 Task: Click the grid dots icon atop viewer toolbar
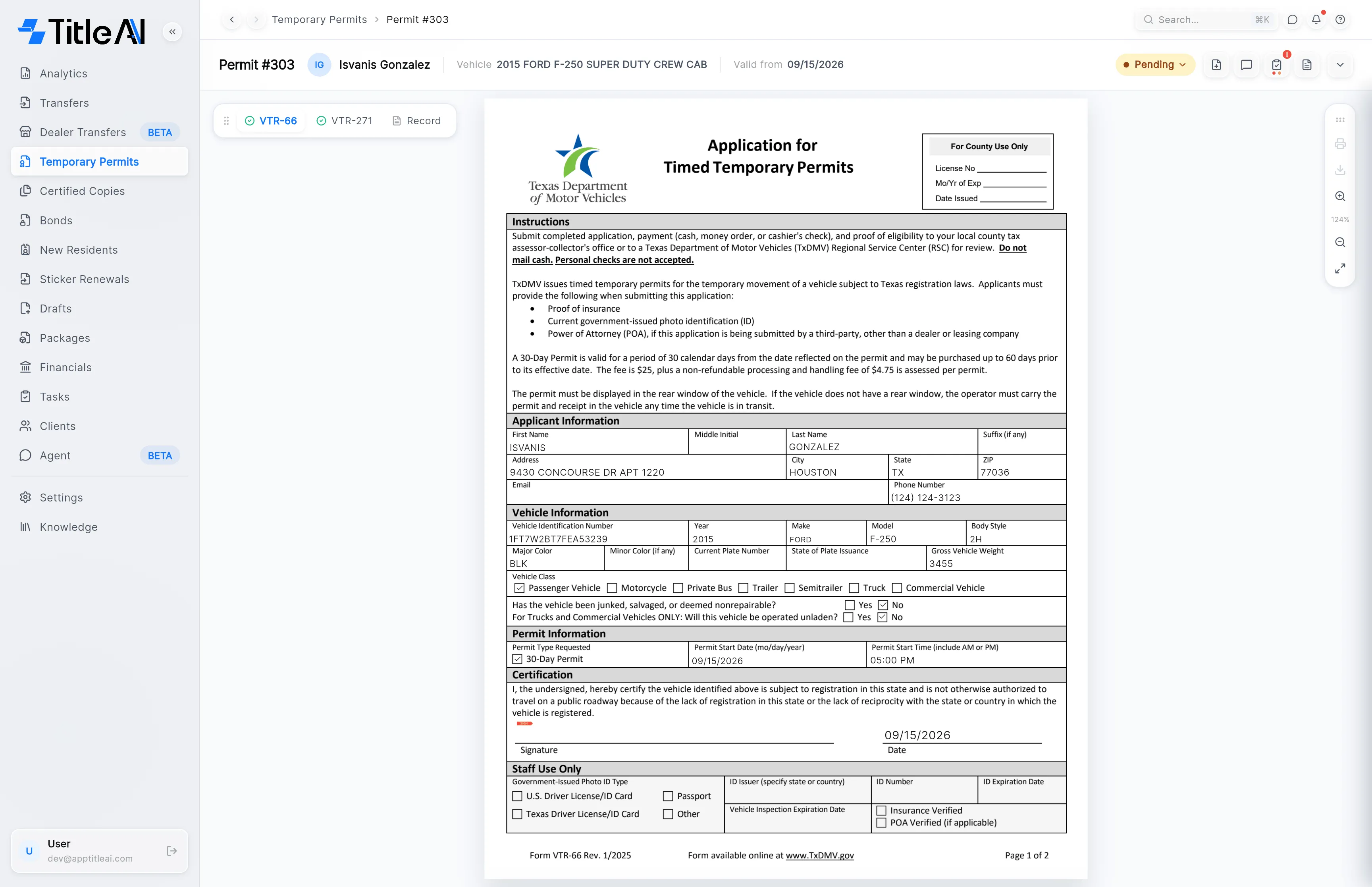(x=1340, y=120)
